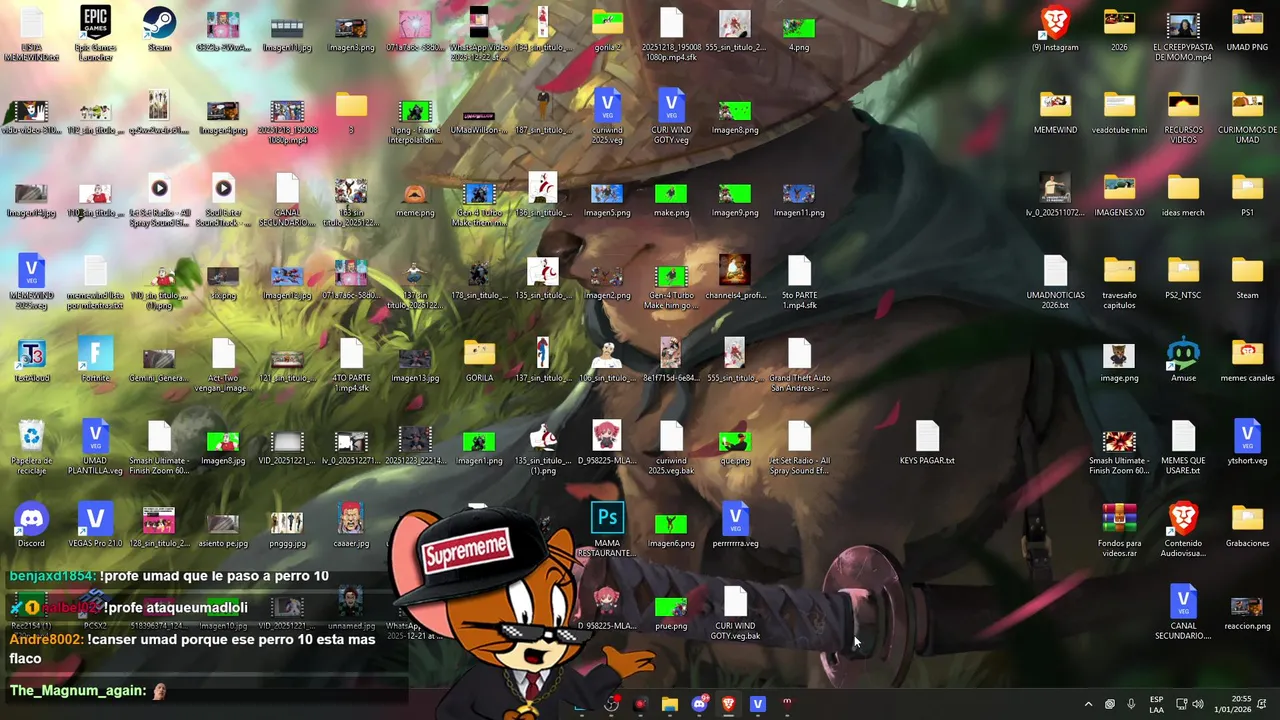Open Papelera de reciclaje
The image size is (1280, 720).
coord(31,447)
